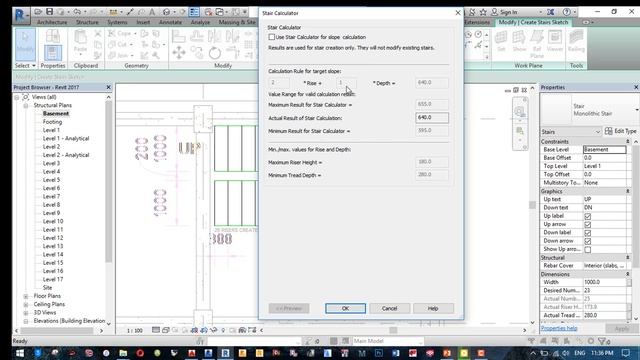Click the Help question mark icon
Screen dimensions: 640x360
tap(566, 12)
